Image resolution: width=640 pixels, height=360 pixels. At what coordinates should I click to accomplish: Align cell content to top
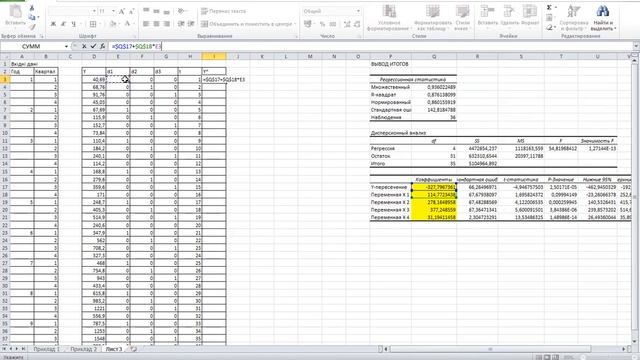pos(146,11)
